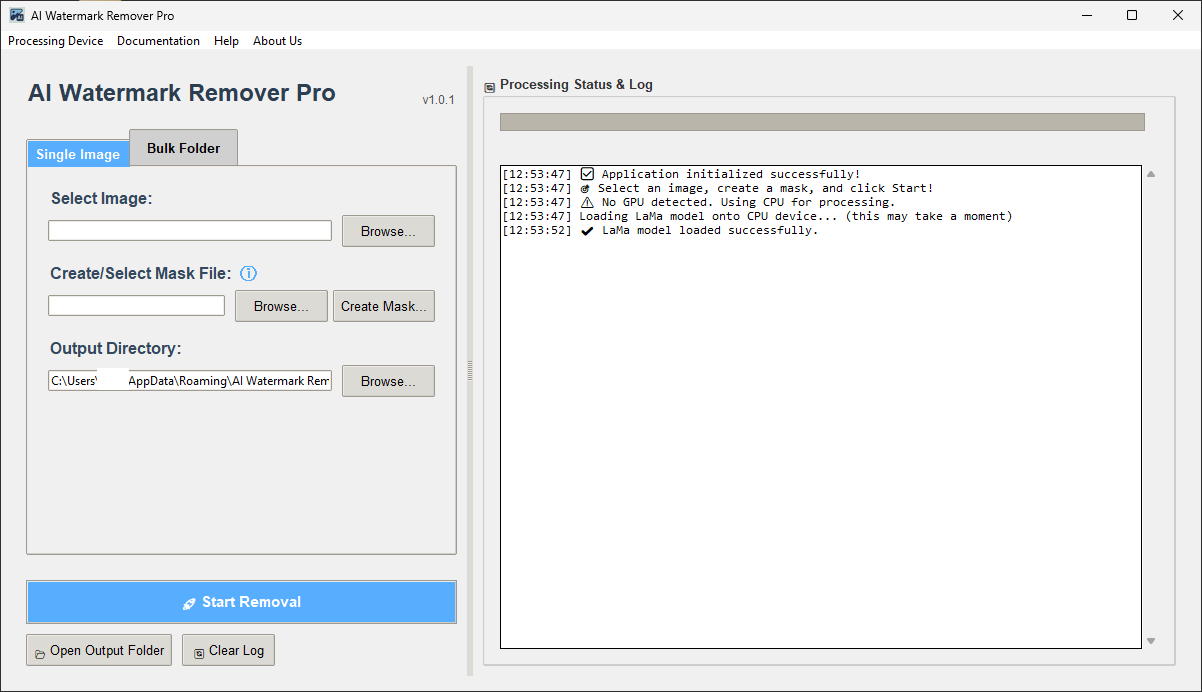
Task: Browse for the output directory
Action: point(388,381)
